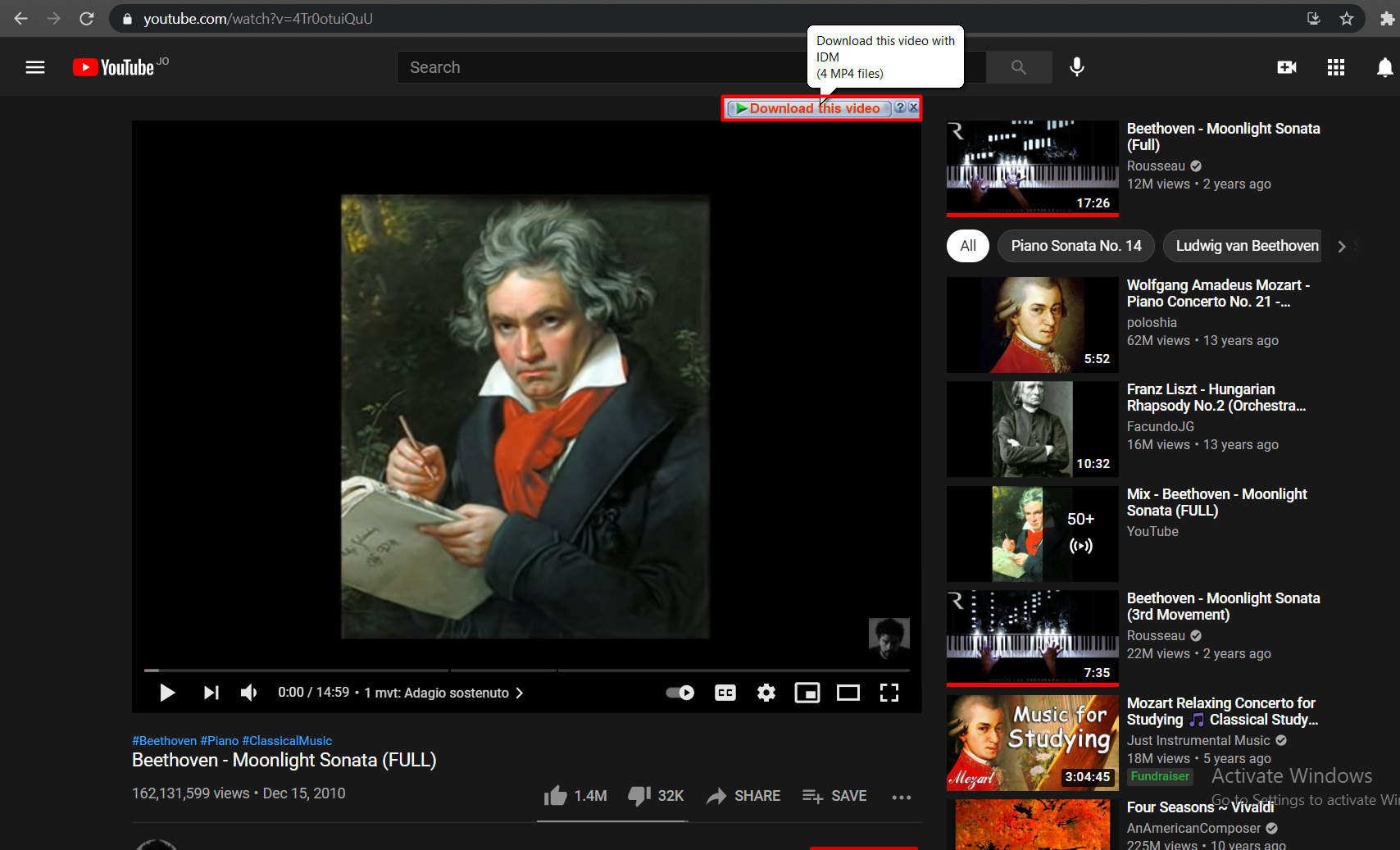Viewport: 1400px width, 850px height.
Task: Enable the miniplayer mode
Action: pyautogui.click(x=807, y=693)
